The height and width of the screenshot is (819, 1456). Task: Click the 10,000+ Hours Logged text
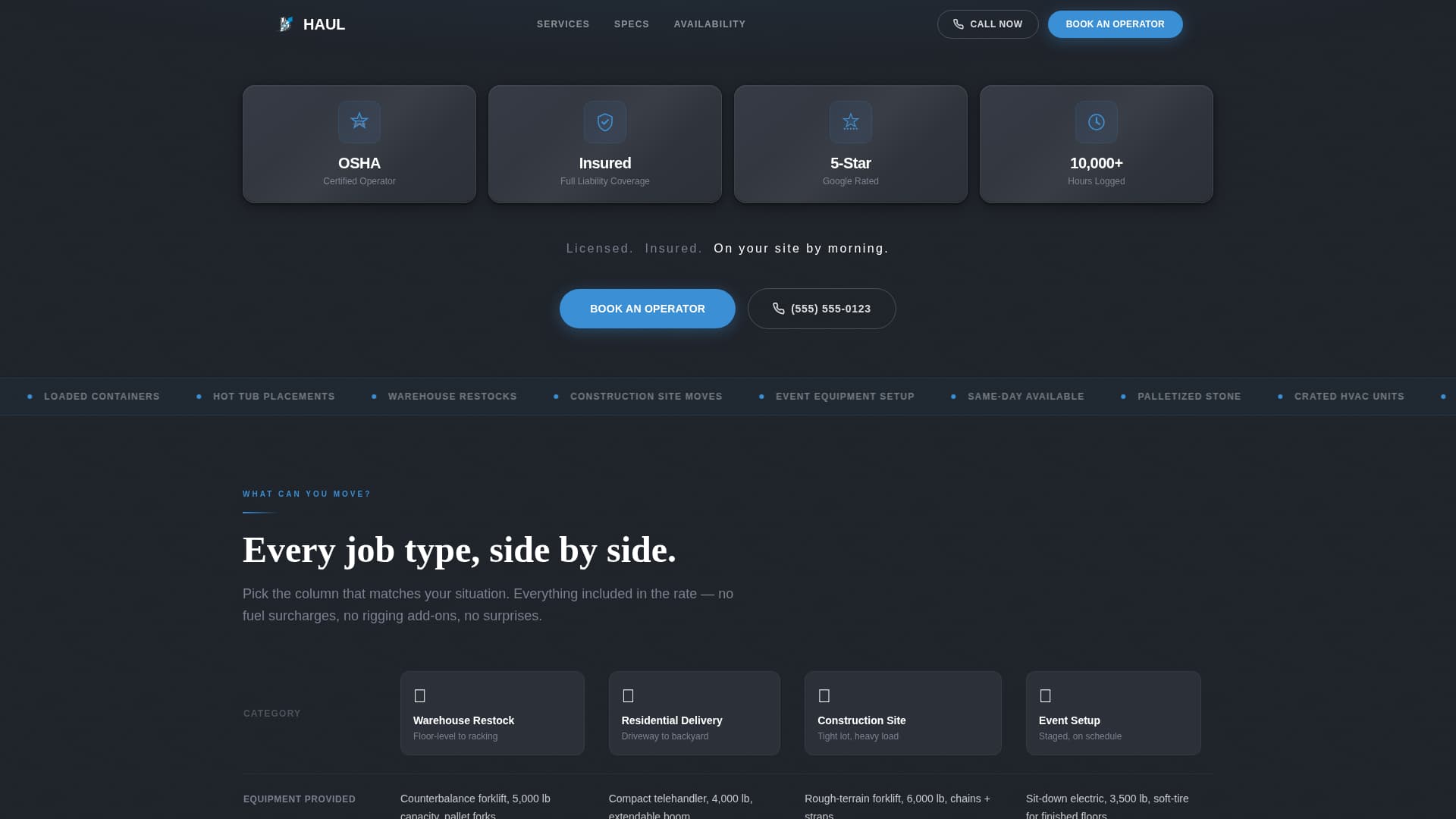coord(1097,171)
